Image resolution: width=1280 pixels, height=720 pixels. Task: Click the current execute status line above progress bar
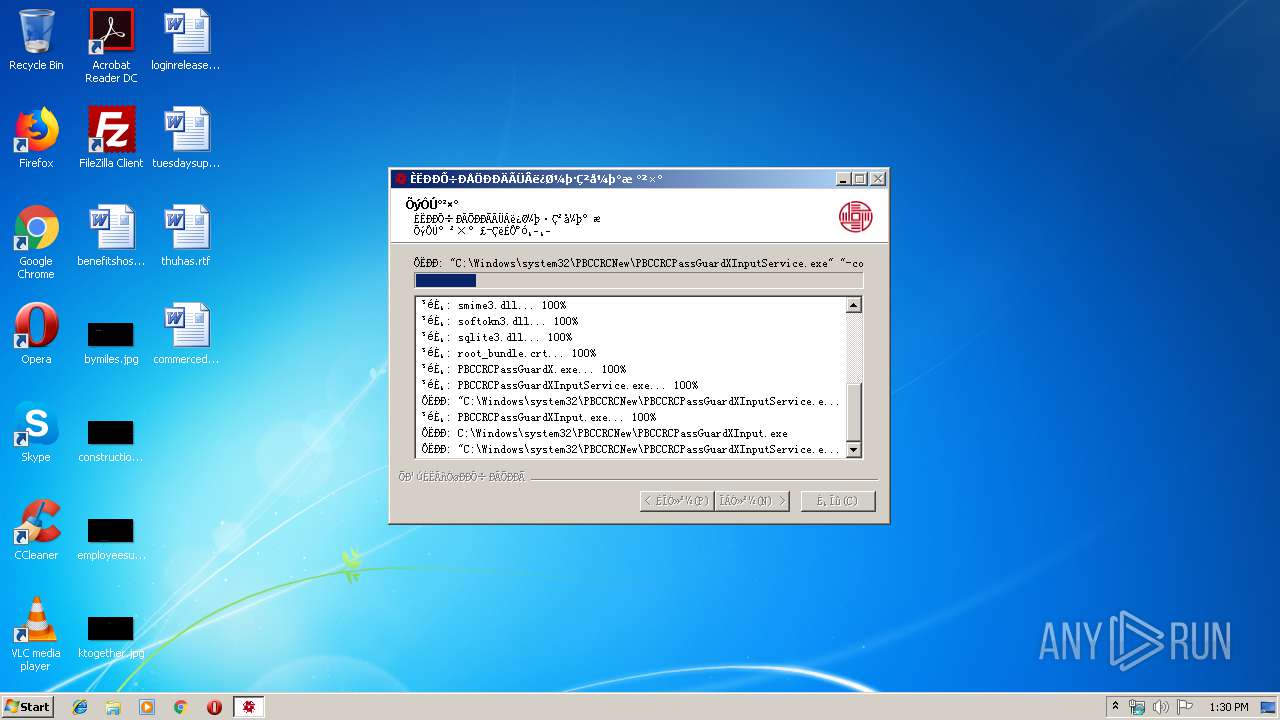(x=638, y=263)
